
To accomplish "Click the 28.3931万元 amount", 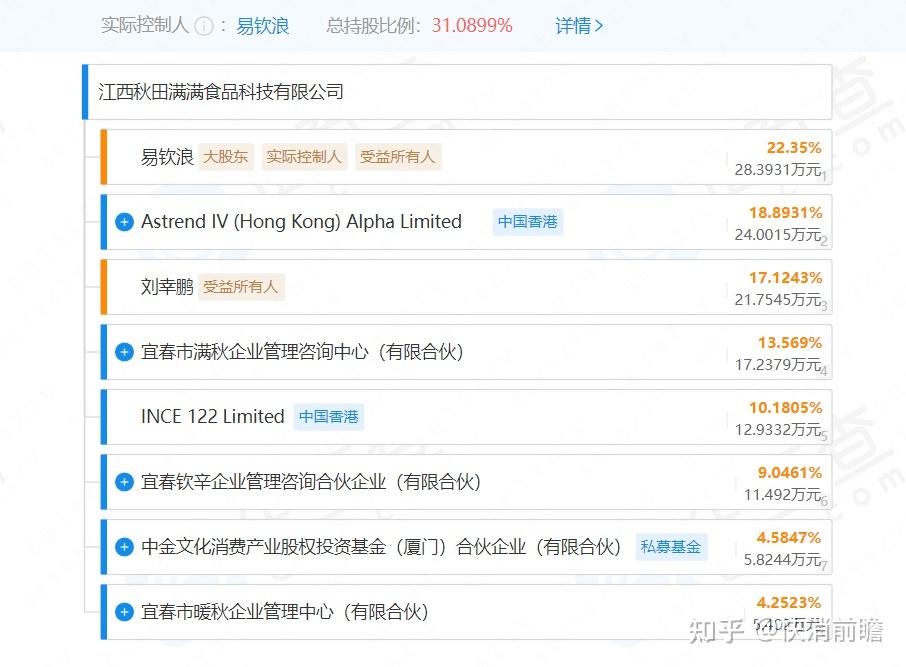I will 778,170.
